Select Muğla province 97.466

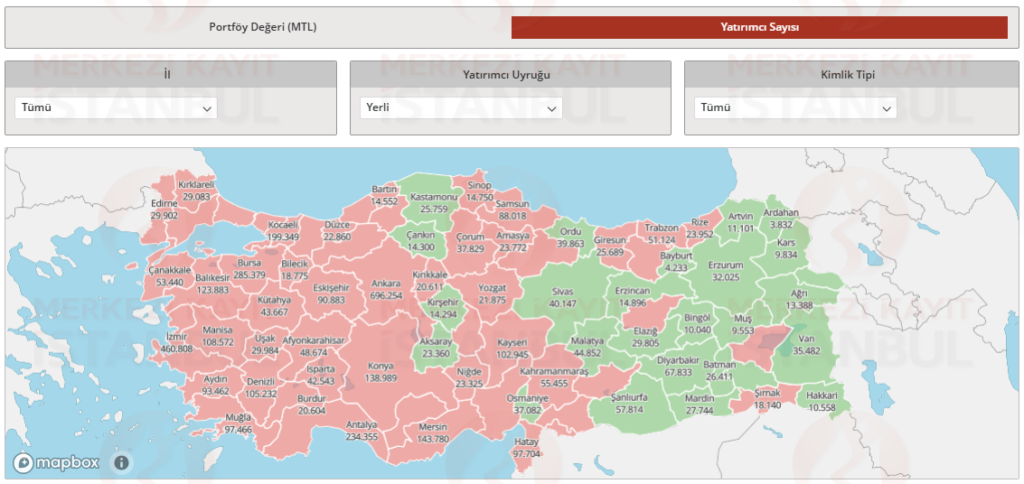[238, 423]
